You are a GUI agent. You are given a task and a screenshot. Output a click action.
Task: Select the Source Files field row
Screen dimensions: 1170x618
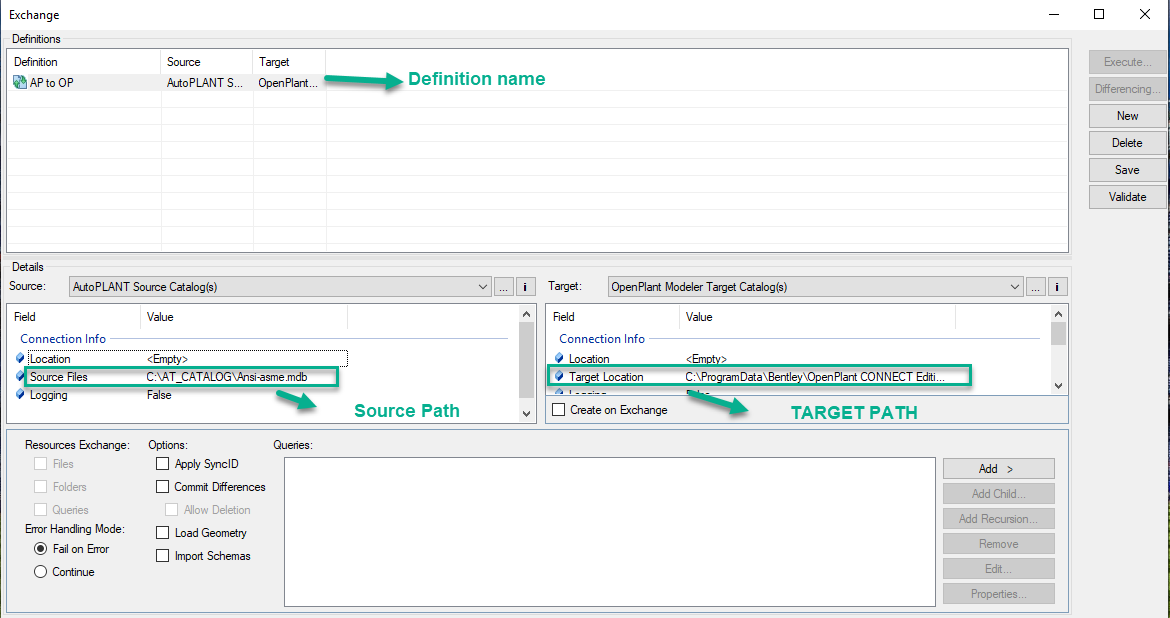coord(182,377)
